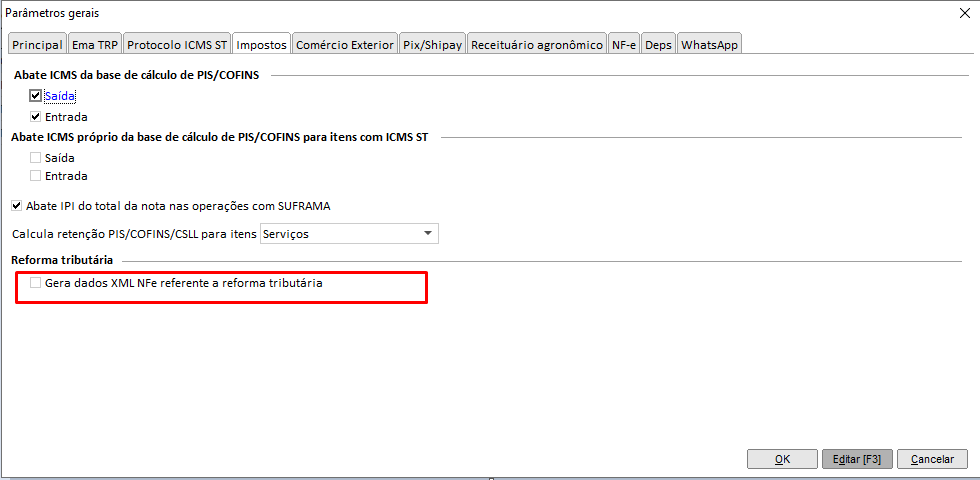Switch to the WhatsApp tab
980x480 pixels.
click(709, 45)
